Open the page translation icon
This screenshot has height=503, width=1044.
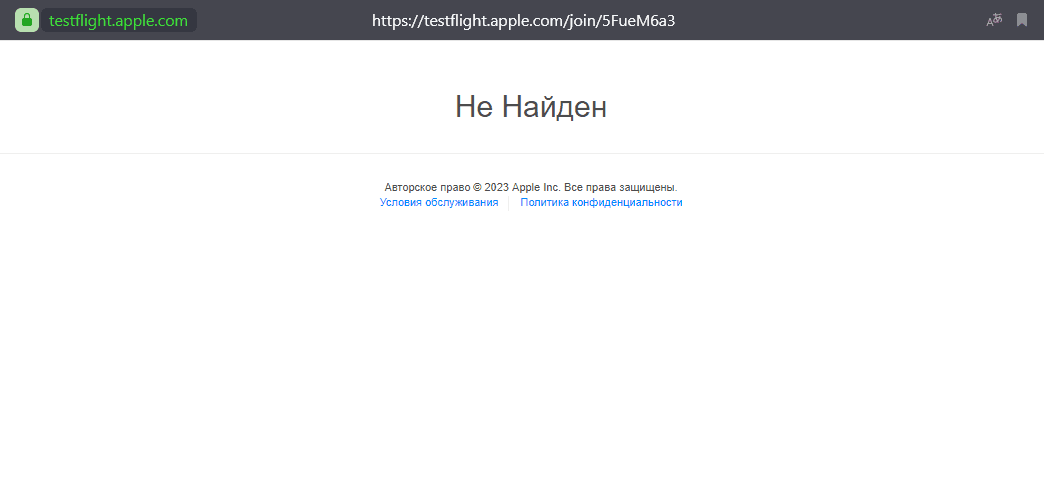pyautogui.click(x=994, y=20)
